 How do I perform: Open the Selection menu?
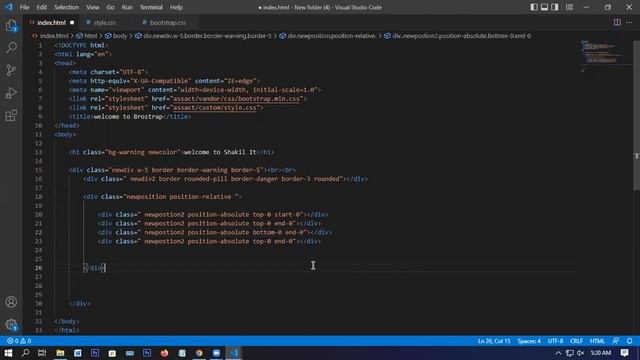67,7
